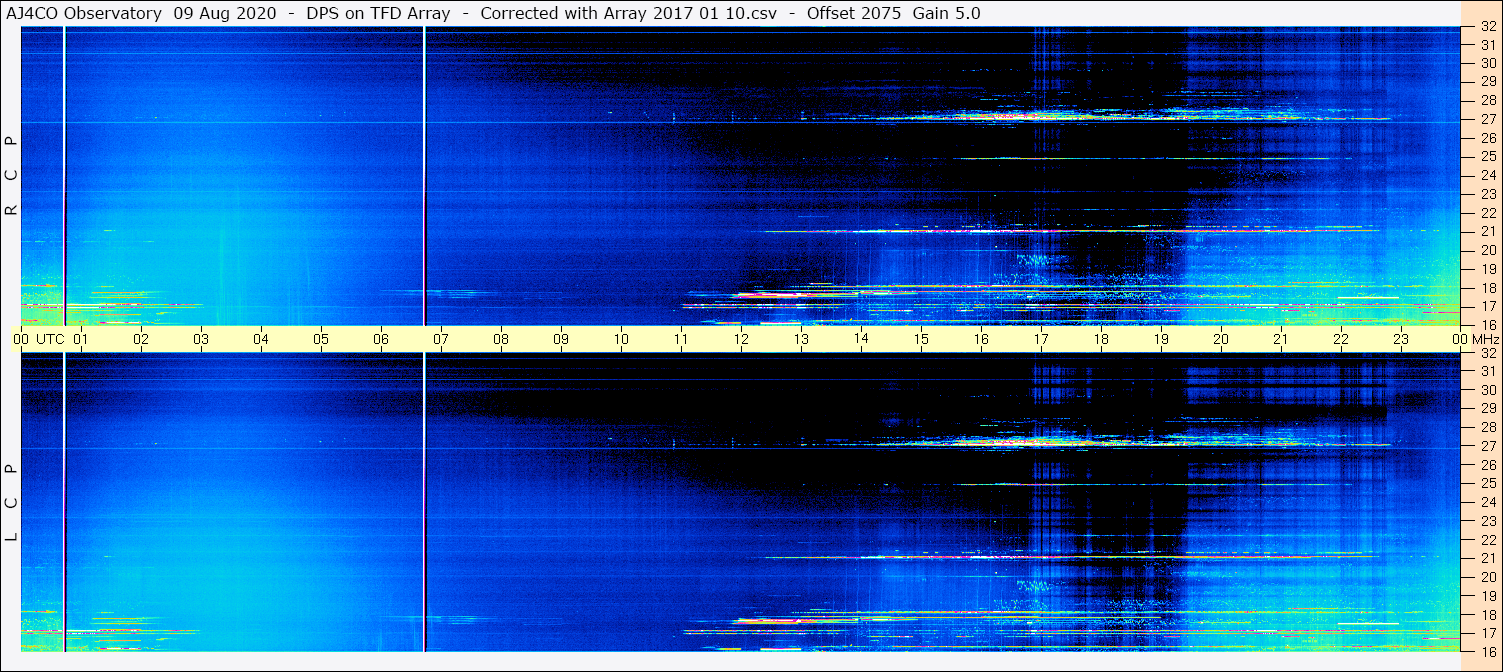Click the 27 MHz label of RCP panel
The height and width of the screenshot is (672, 1503).
click(1488, 119)
